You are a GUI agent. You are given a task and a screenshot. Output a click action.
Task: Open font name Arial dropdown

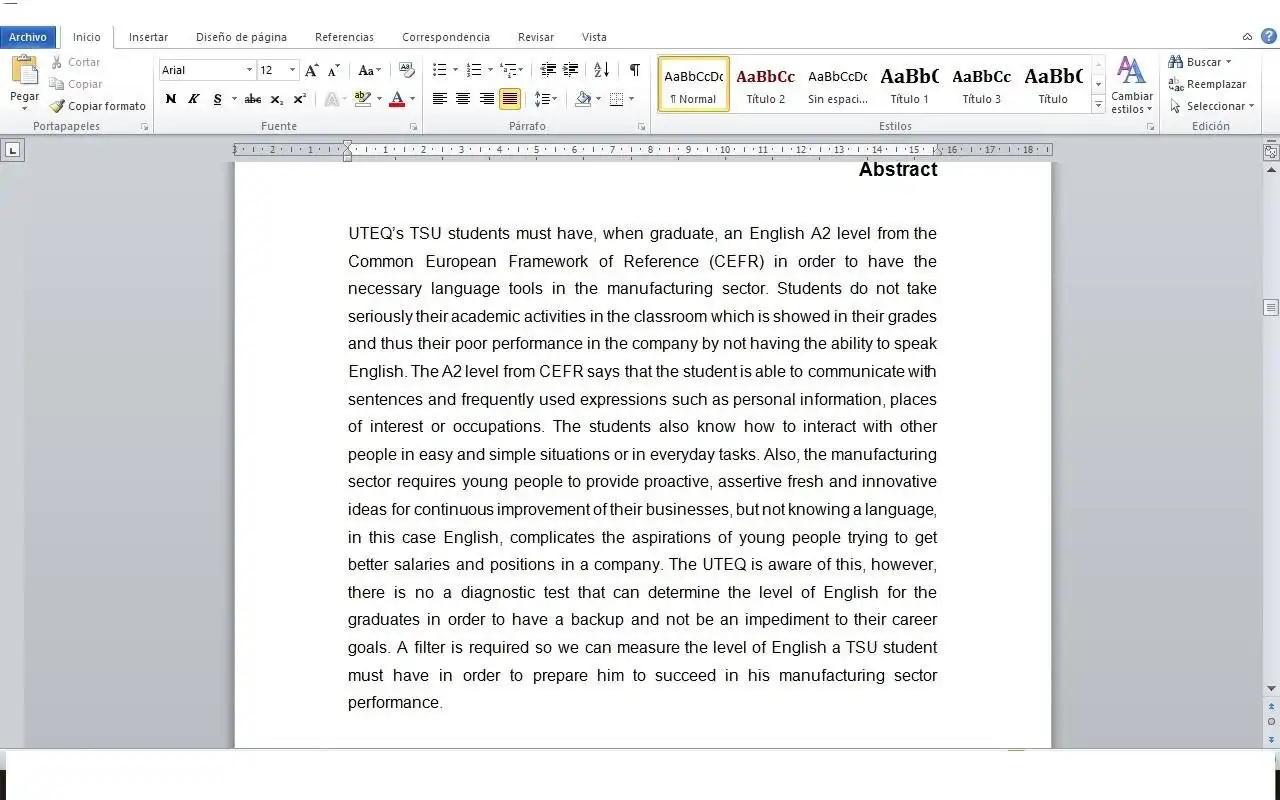click(249, 70)
